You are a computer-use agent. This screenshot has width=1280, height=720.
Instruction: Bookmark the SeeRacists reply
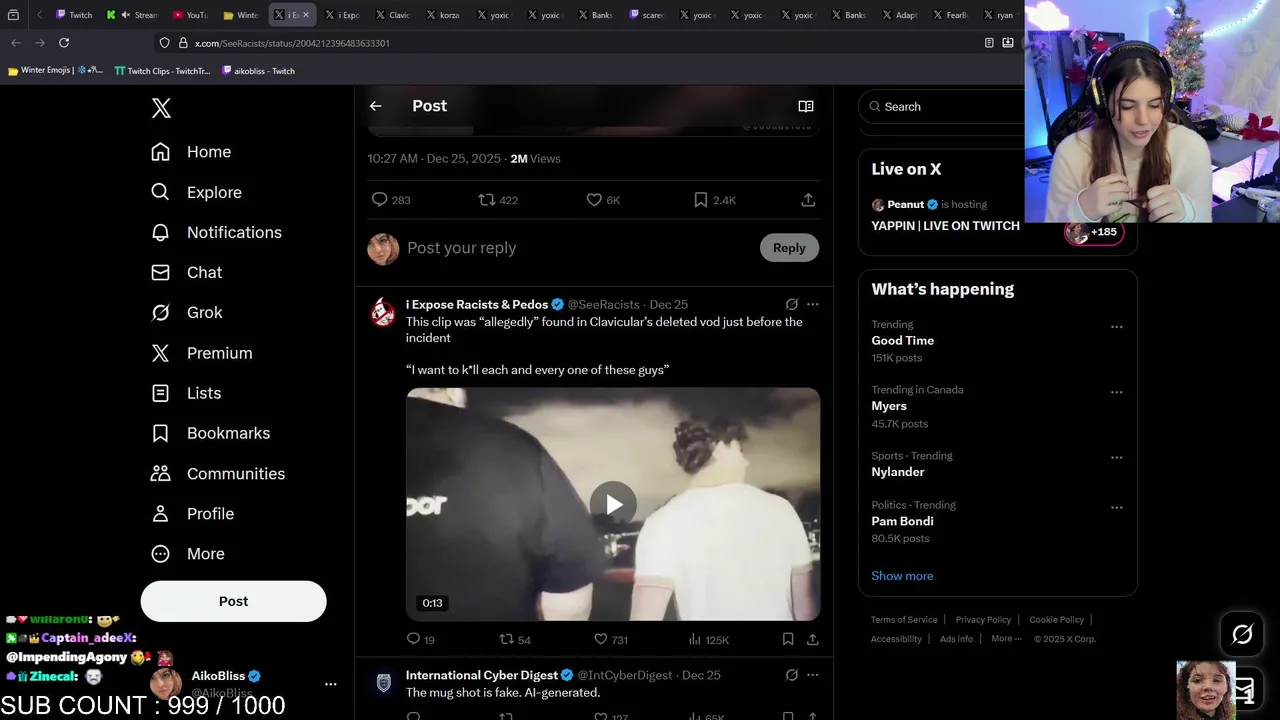788,640
